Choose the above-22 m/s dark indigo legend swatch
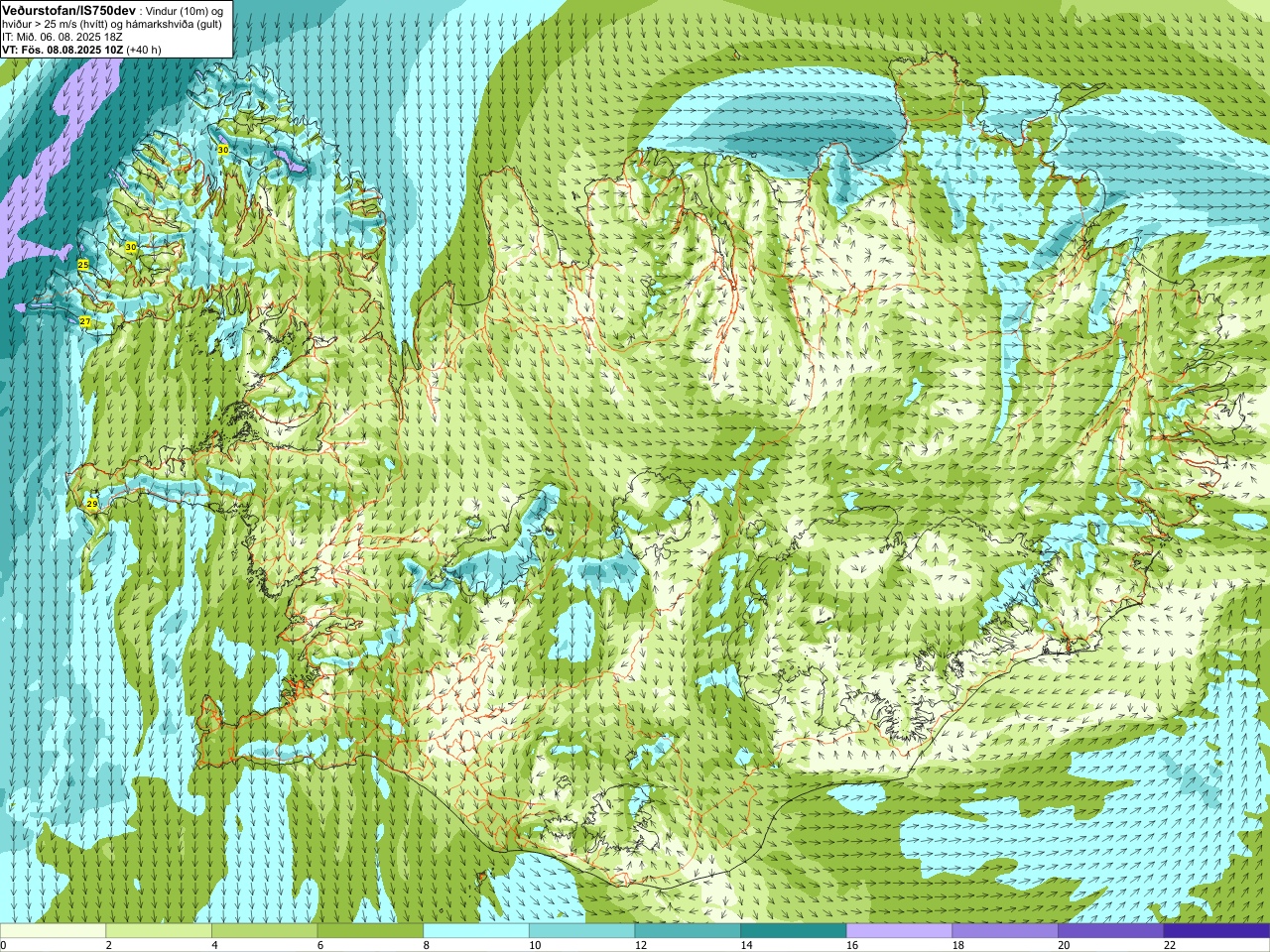Viewport: 1270px width, 952px height. [x=1216, y=931]
